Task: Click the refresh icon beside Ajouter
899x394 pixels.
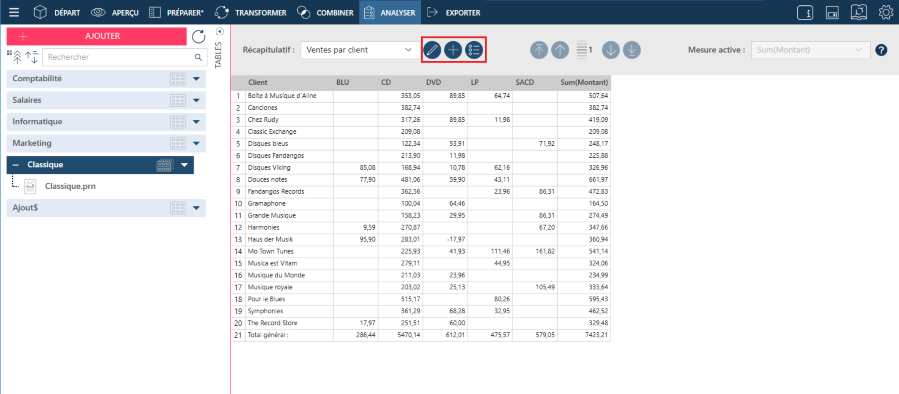Action: (198, 37)
